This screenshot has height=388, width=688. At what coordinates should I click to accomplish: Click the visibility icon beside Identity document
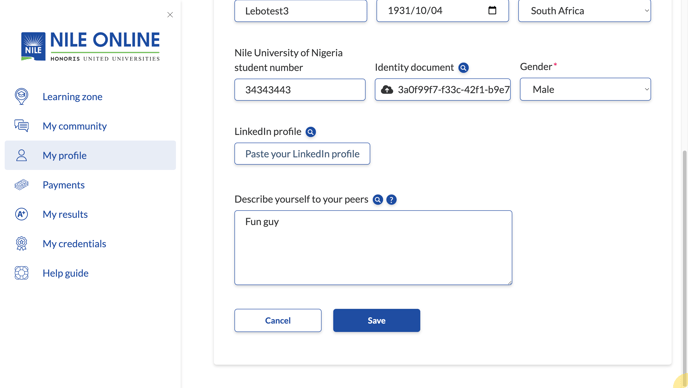click(463, 68)
